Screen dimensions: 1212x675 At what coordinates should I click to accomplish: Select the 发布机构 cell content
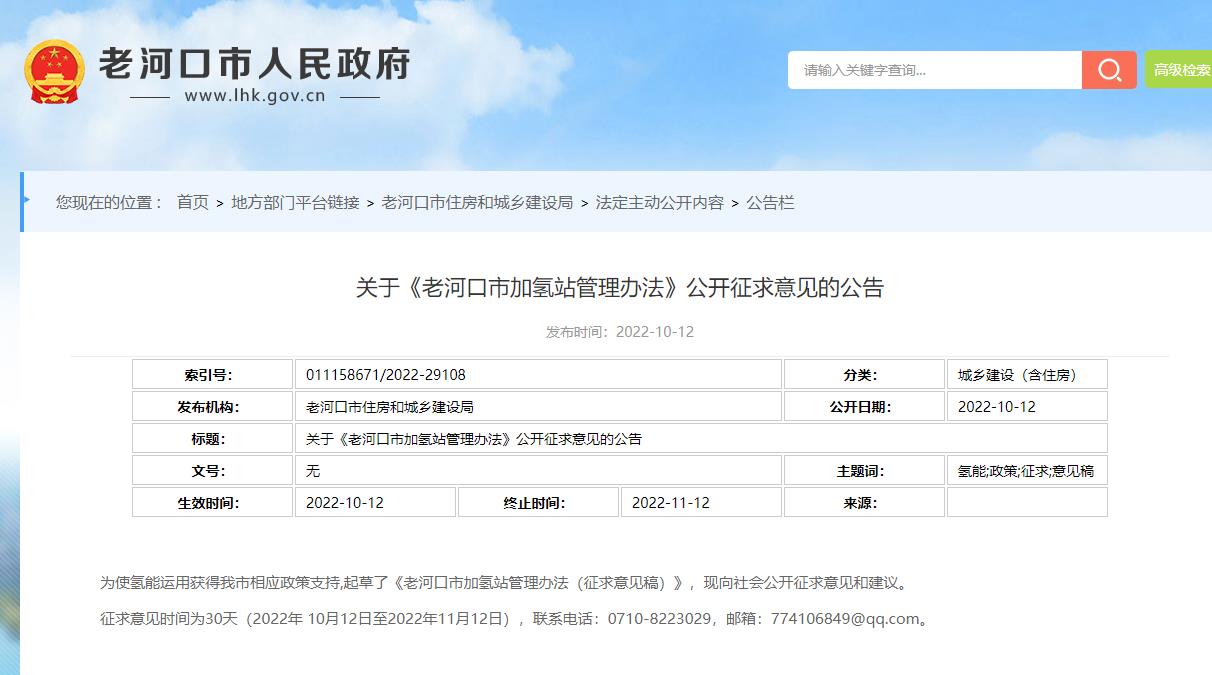392,406
